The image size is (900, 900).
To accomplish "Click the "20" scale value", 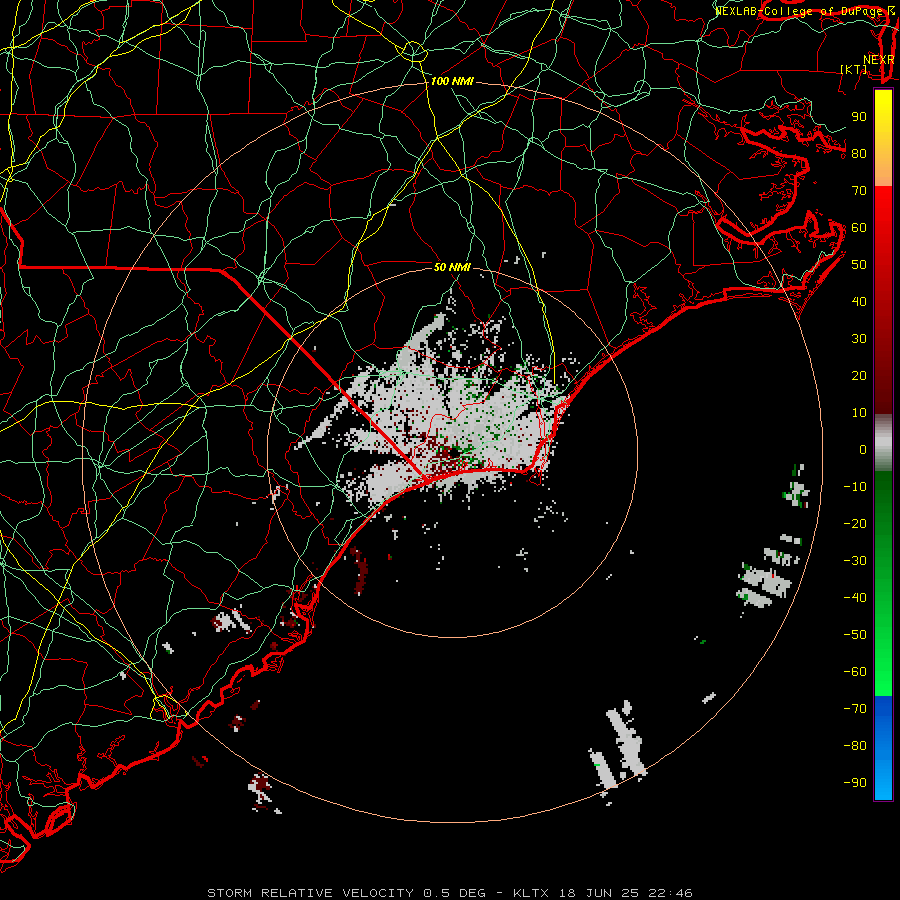I will point(859,376).
